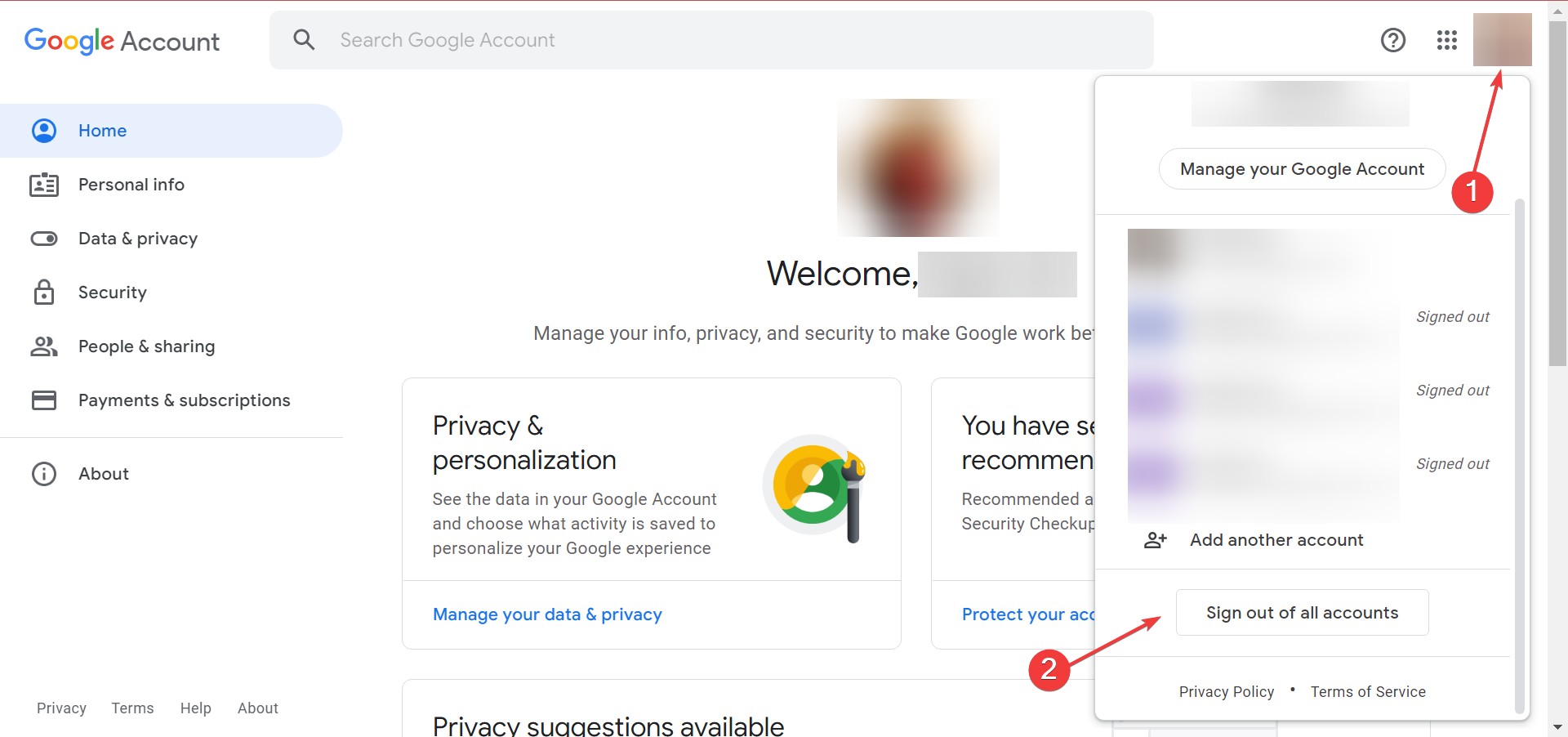
Task: Click the Data & privacy toggle icon
Action: click(x=44, y=239)
